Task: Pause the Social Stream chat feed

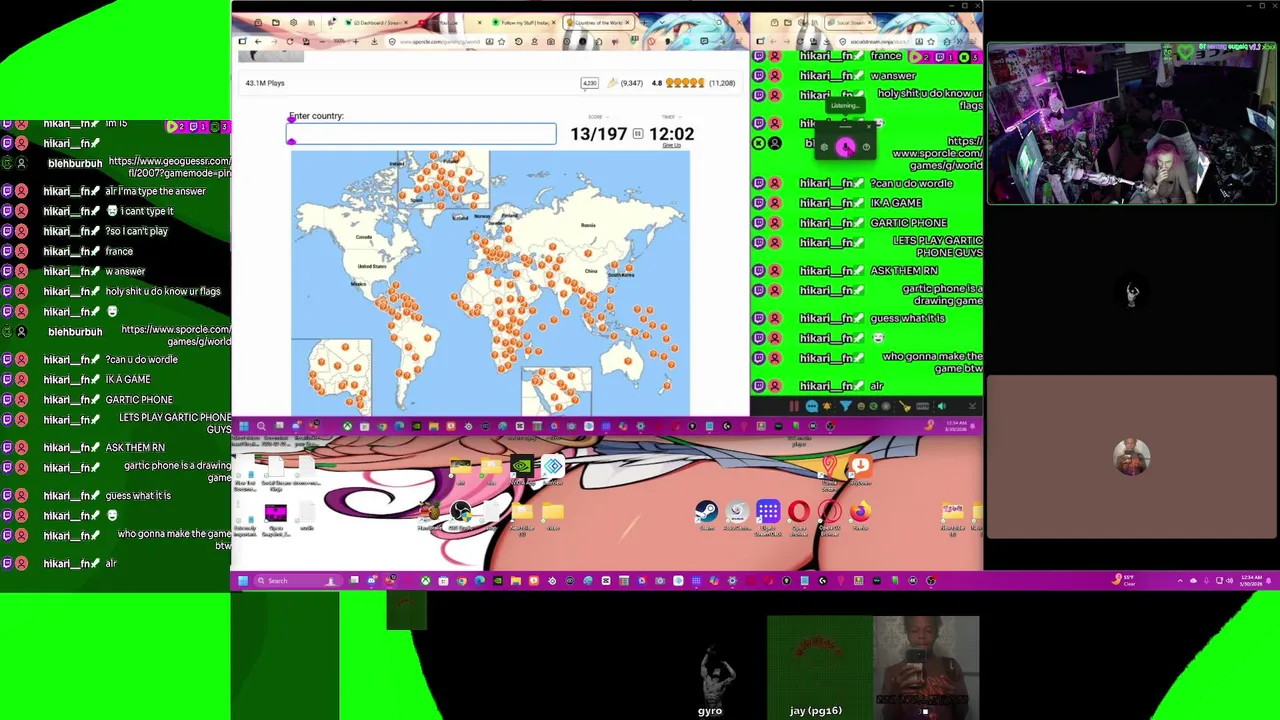Action: tap(794, 406)
